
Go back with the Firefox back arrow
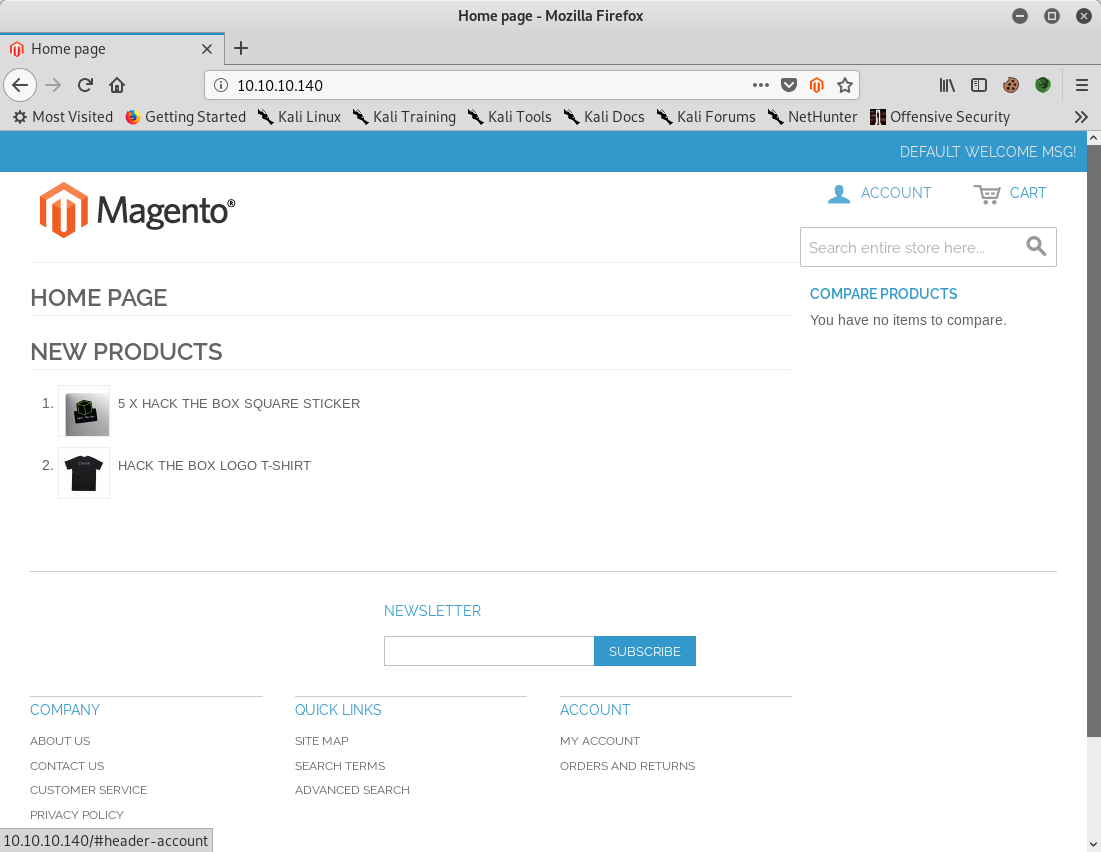[x=20, y=85]
